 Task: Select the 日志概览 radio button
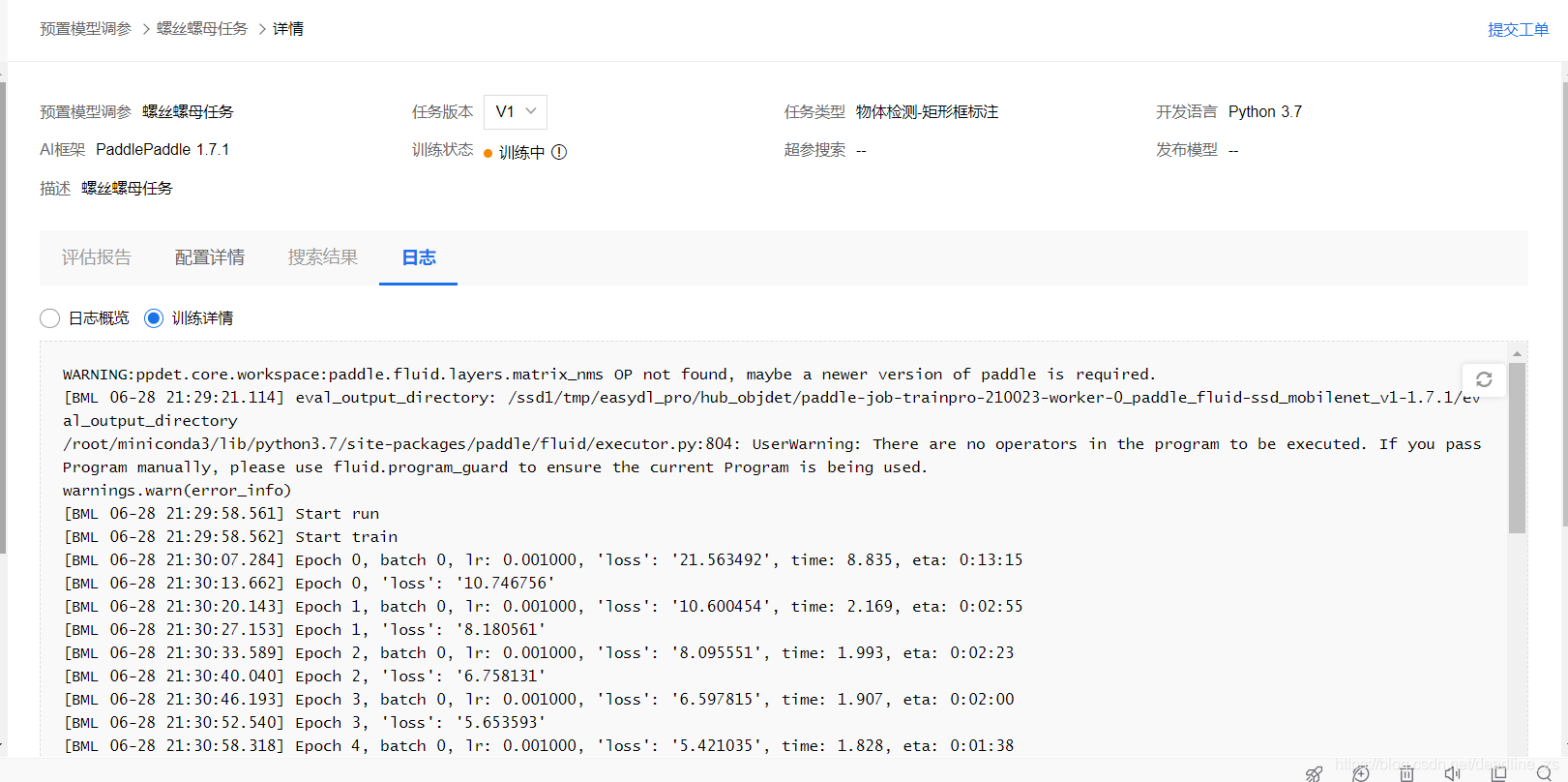coord(50,318)
